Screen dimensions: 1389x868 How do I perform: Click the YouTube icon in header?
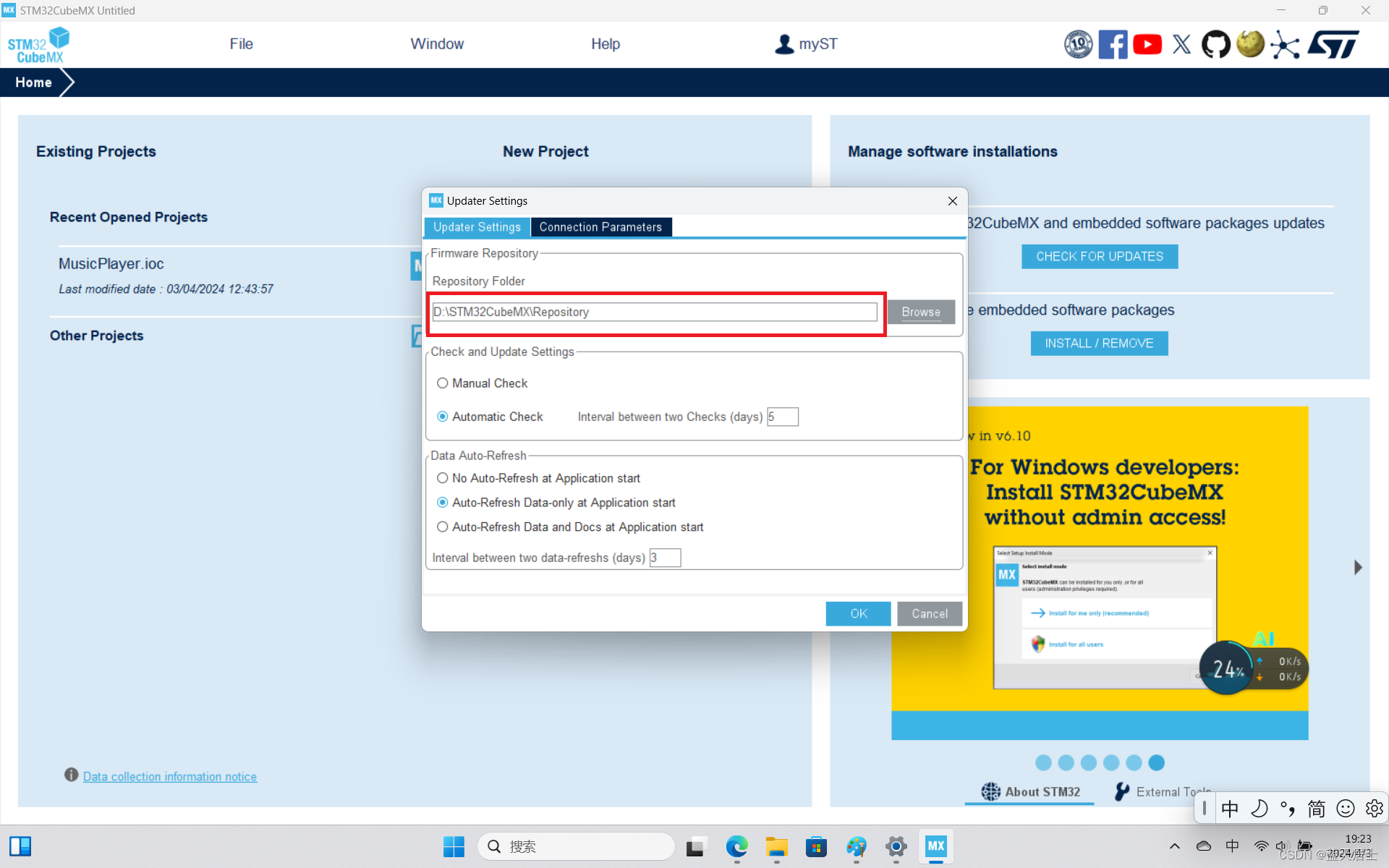[1147, 45]
